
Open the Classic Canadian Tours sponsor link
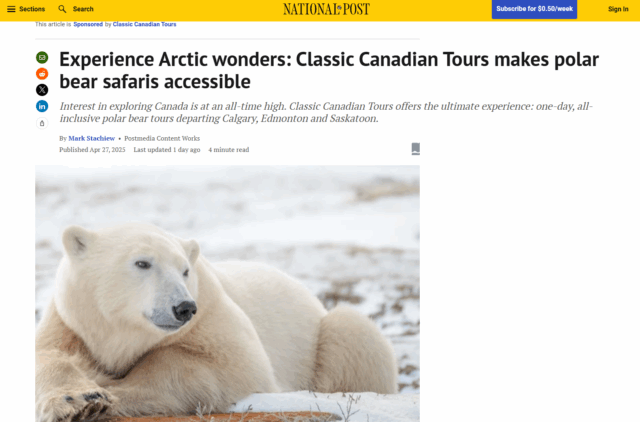144,24
